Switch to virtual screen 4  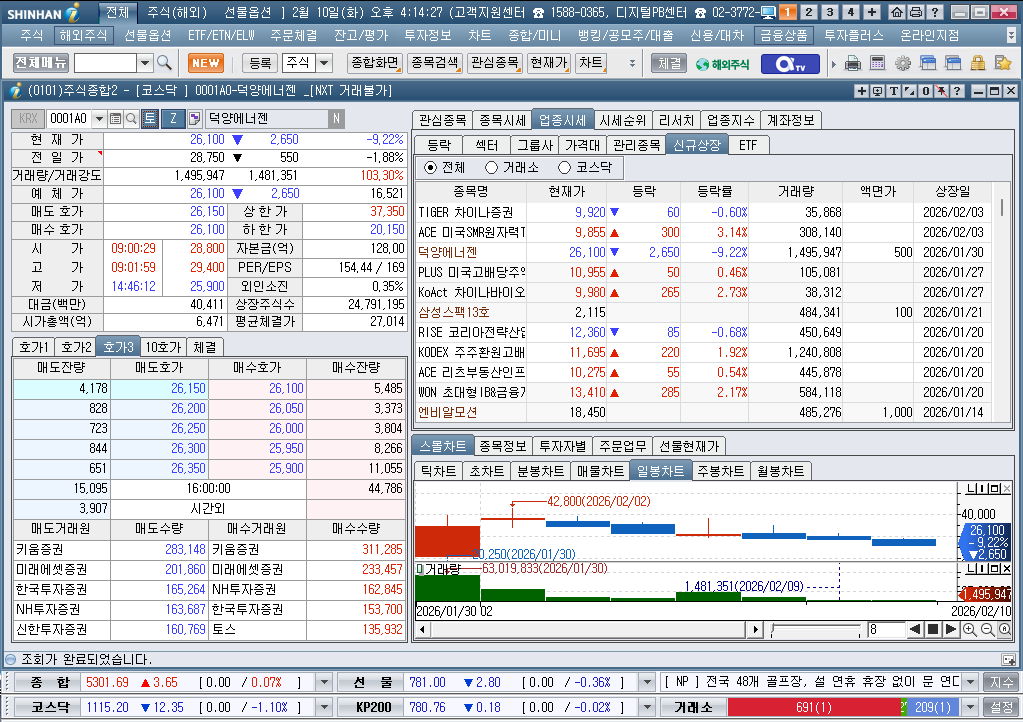(x=851, y=12)
